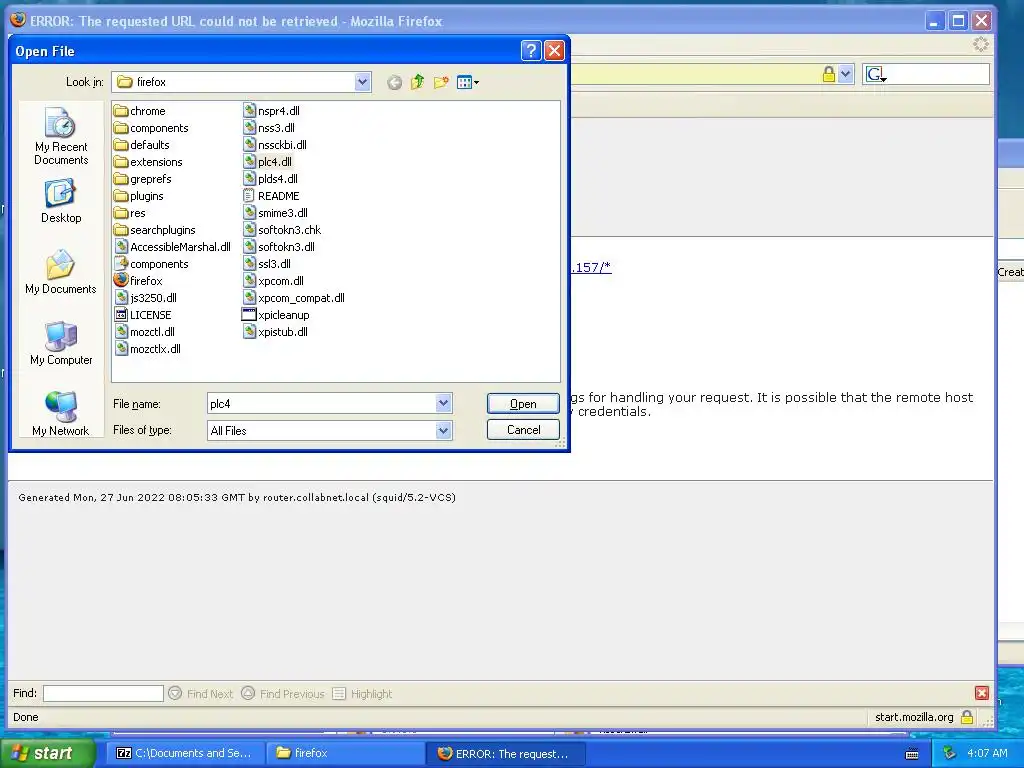Select the components folder at top
The width and height of the screenshot is (1024, 768).
(x=151, y=128)
